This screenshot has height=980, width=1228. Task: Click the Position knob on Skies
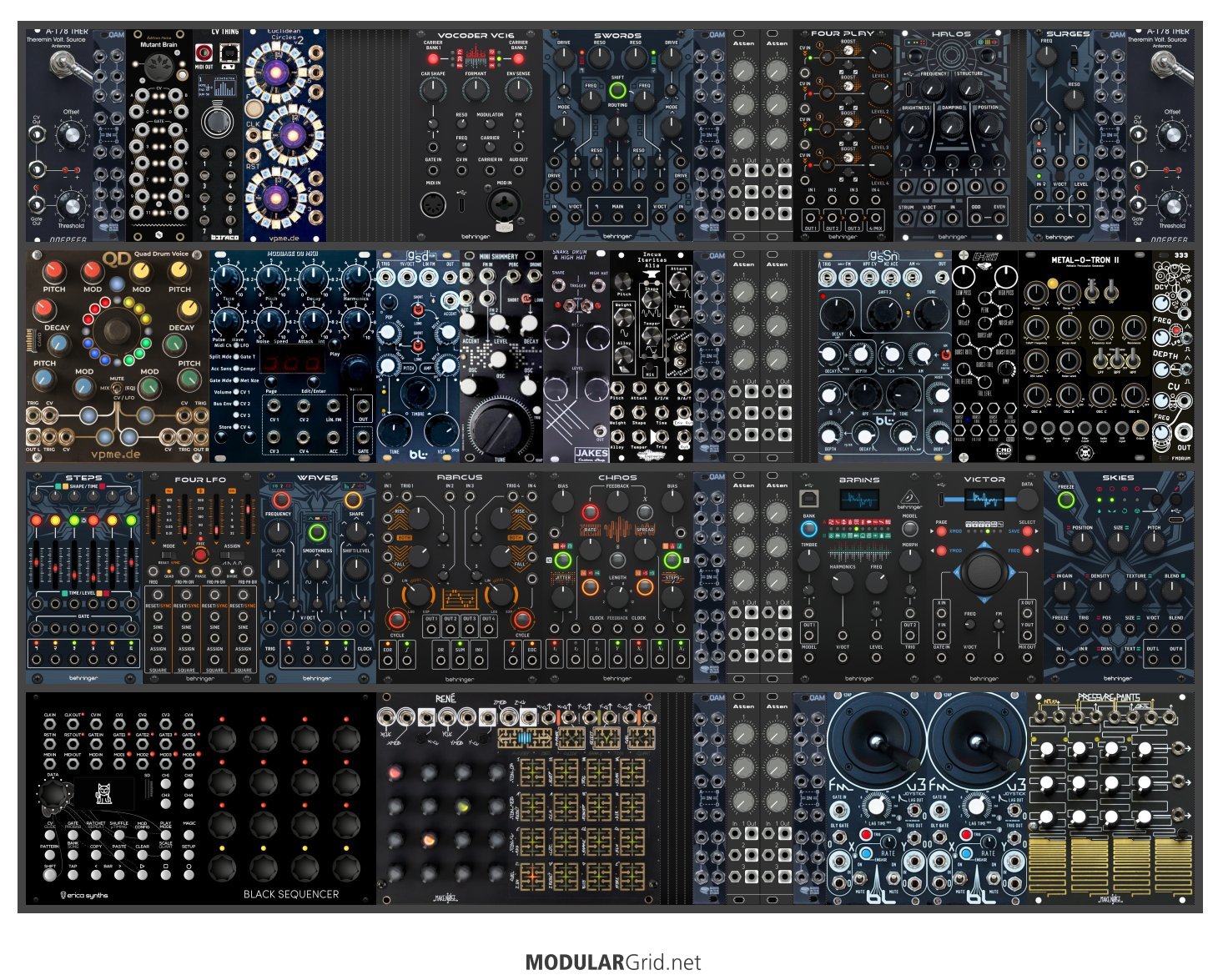pyautogui.click(x=1082, y=543)
